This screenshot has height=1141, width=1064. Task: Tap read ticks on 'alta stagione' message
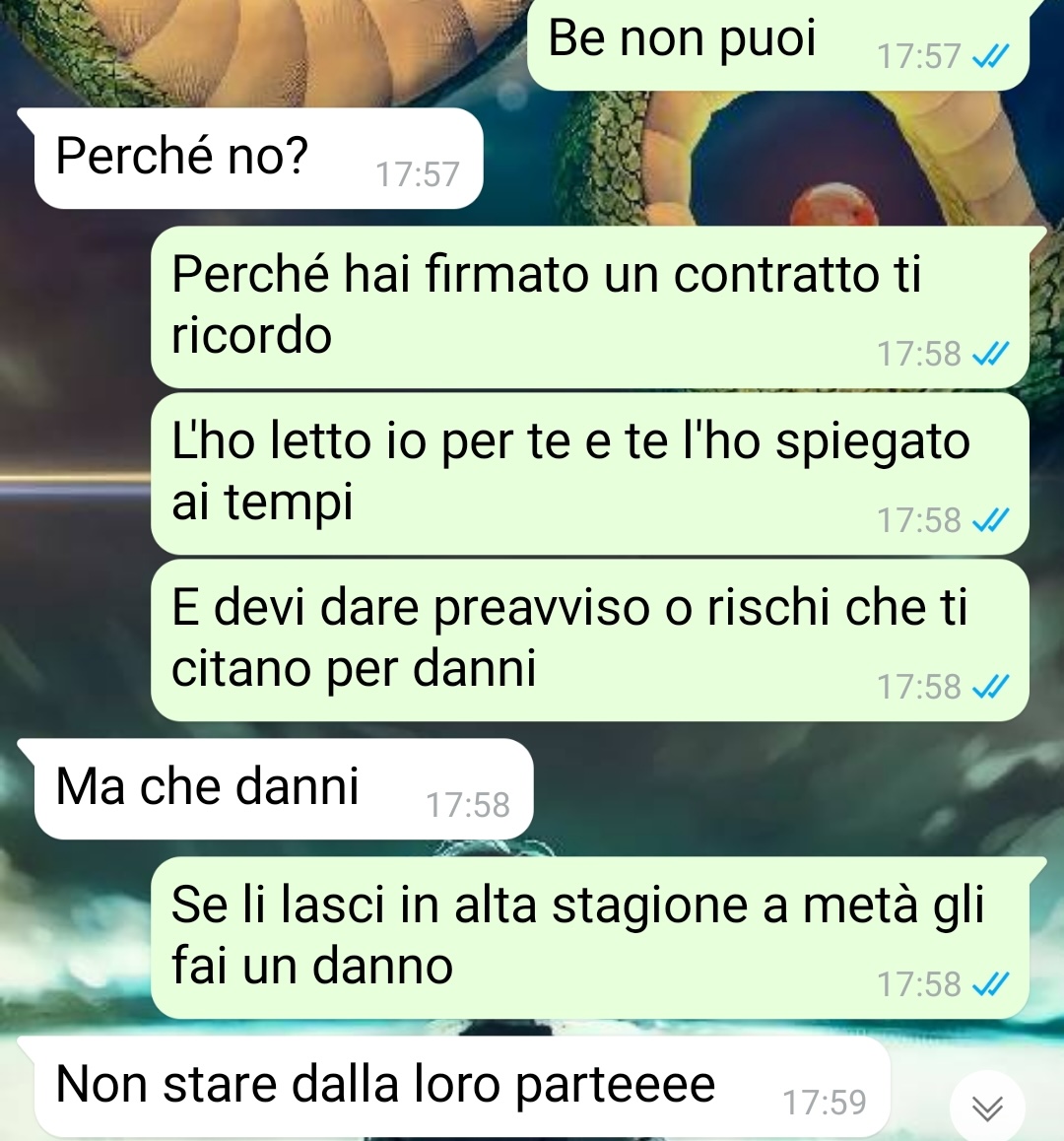[x=990, y=984]
